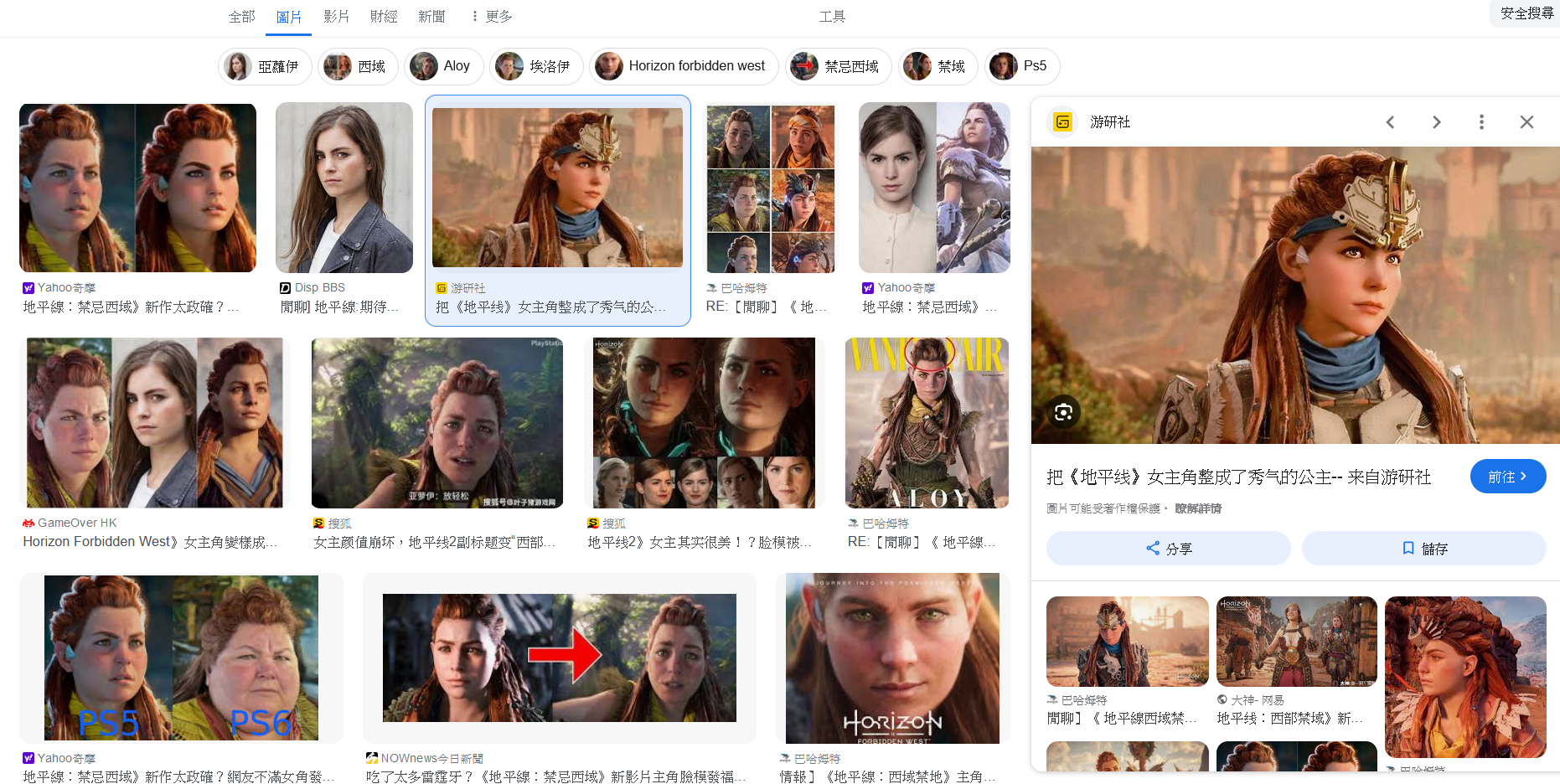
Task: Open the selected 游研社 Aloy thumbnail
Action: pos(558,188)
